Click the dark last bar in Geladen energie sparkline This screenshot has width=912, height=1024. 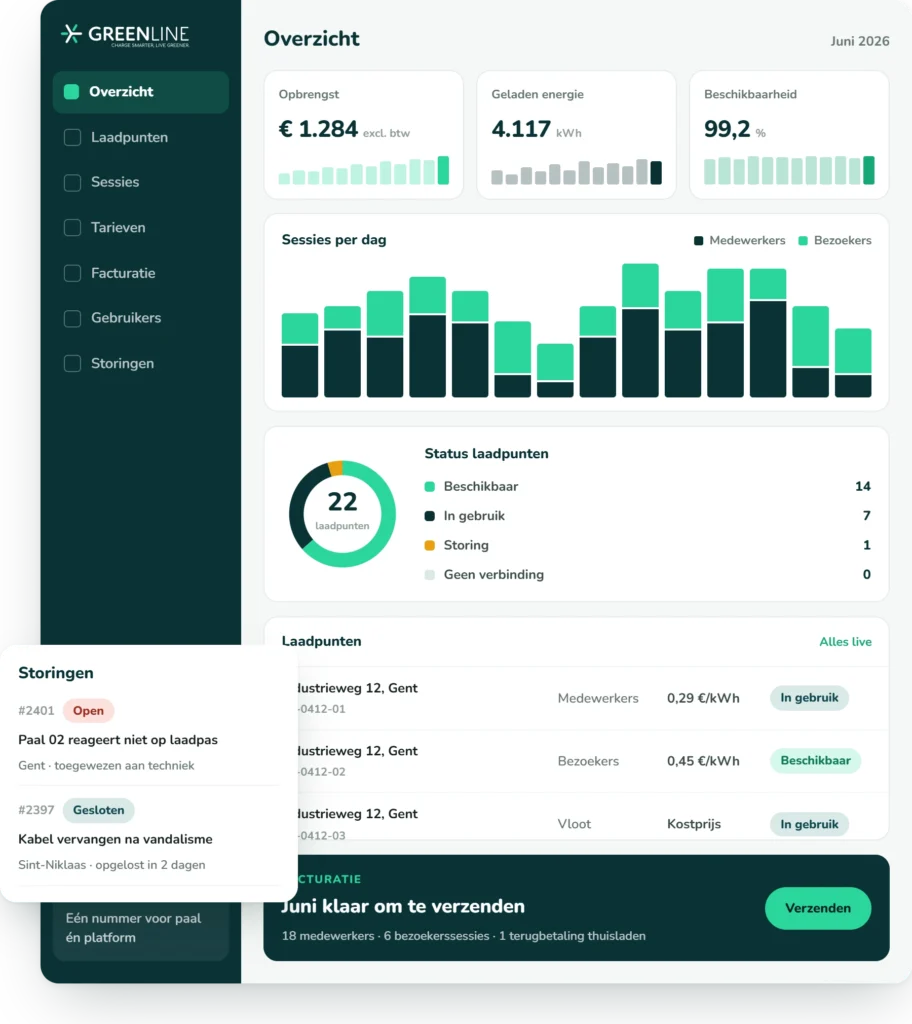pyautogui.click(x=656, y=173)
